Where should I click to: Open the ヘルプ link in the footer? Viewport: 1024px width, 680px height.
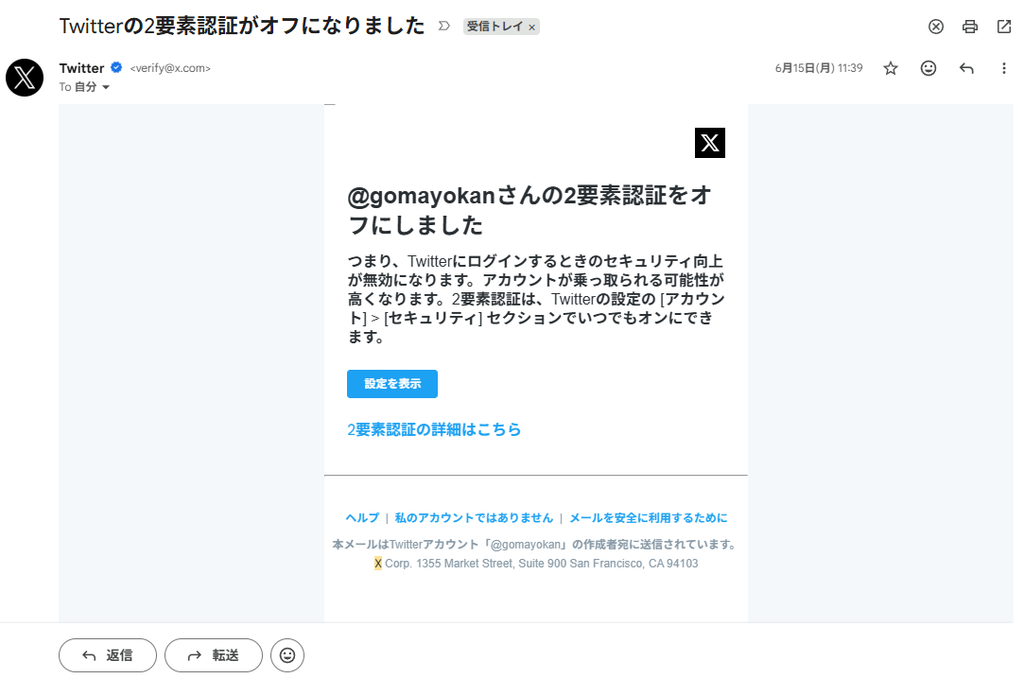362,517
